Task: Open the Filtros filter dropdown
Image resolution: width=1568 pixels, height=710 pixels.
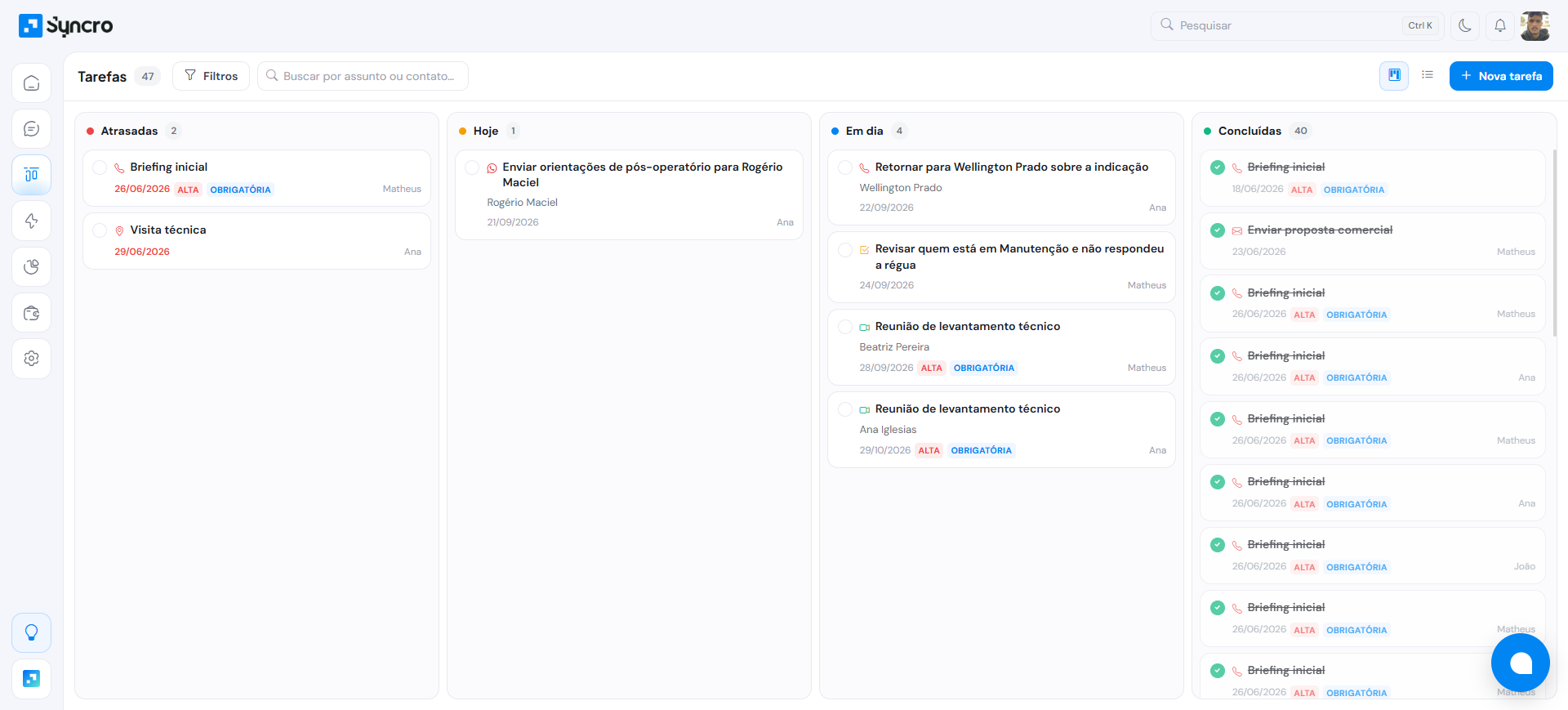Action: 212,76
